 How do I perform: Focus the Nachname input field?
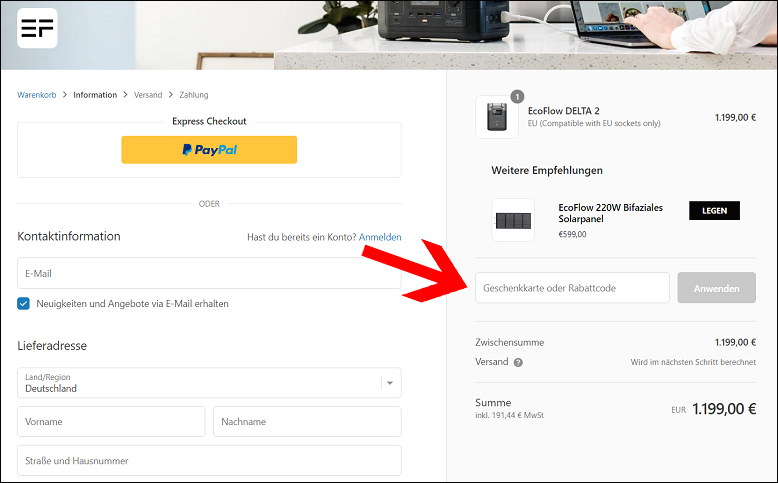click(307, 421)
